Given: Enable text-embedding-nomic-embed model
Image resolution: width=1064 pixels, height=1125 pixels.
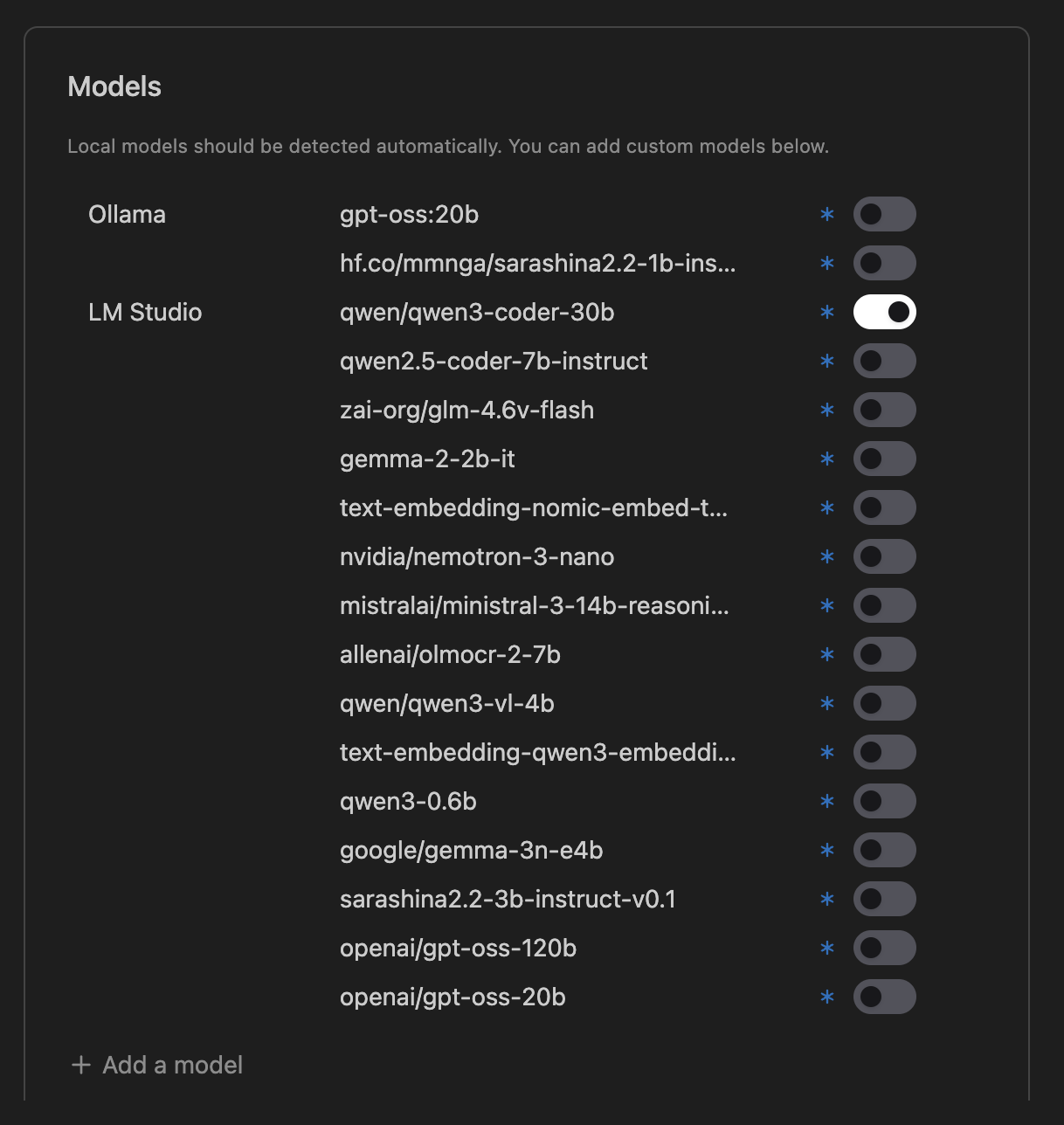Looking at the screenshot, I should 884,507.
